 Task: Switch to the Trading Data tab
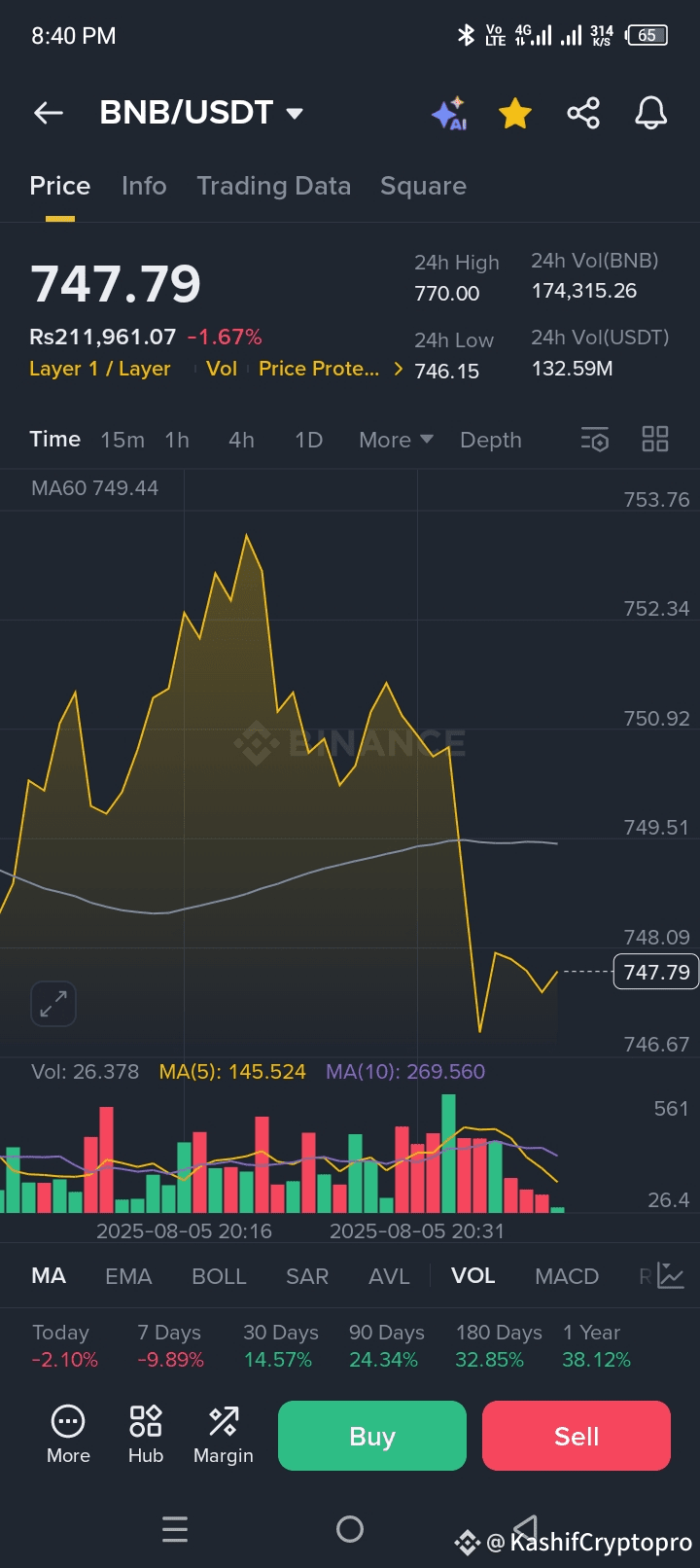(x=273, y=186)
